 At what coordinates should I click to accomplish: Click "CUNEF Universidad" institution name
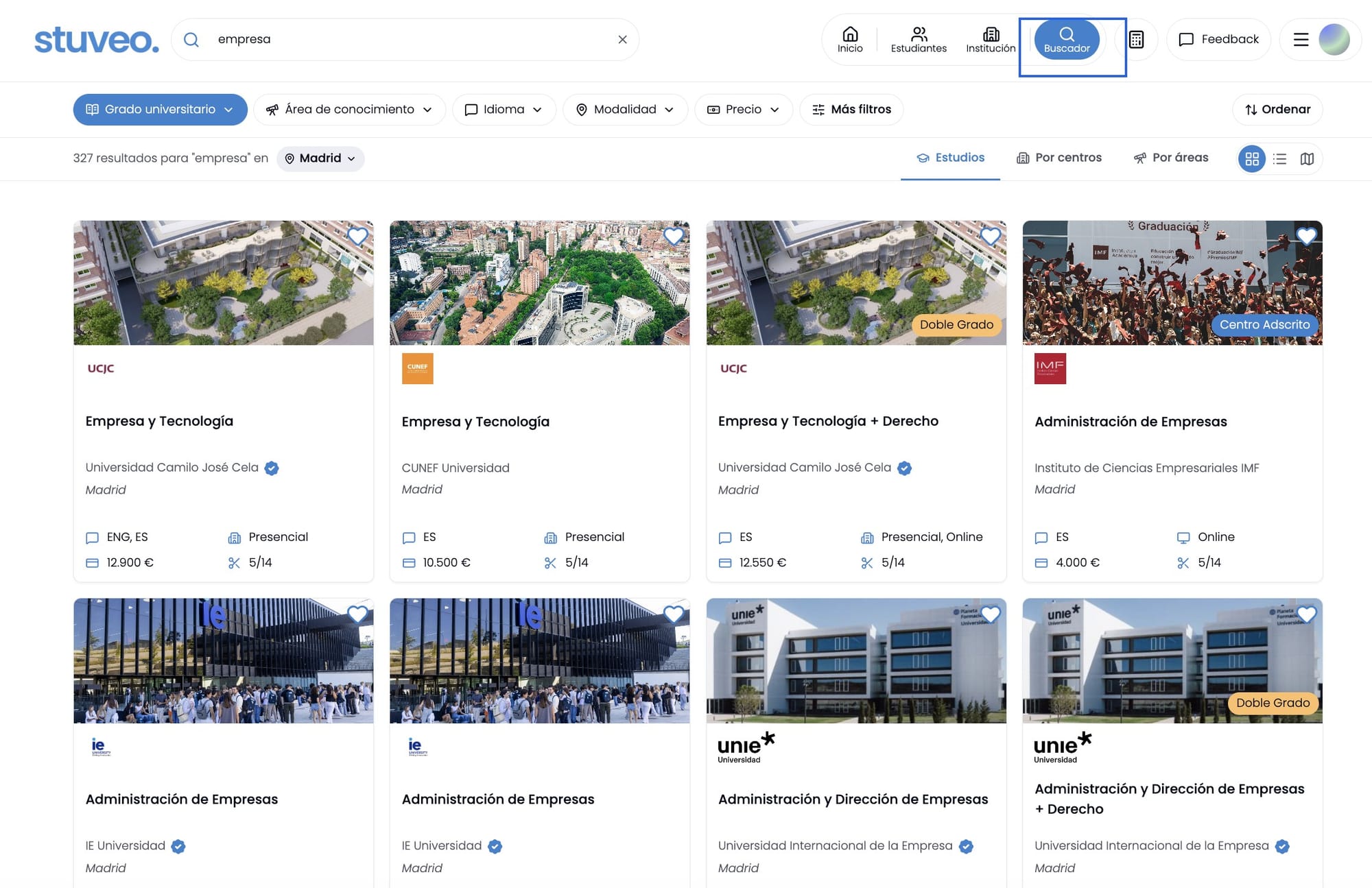456,468
